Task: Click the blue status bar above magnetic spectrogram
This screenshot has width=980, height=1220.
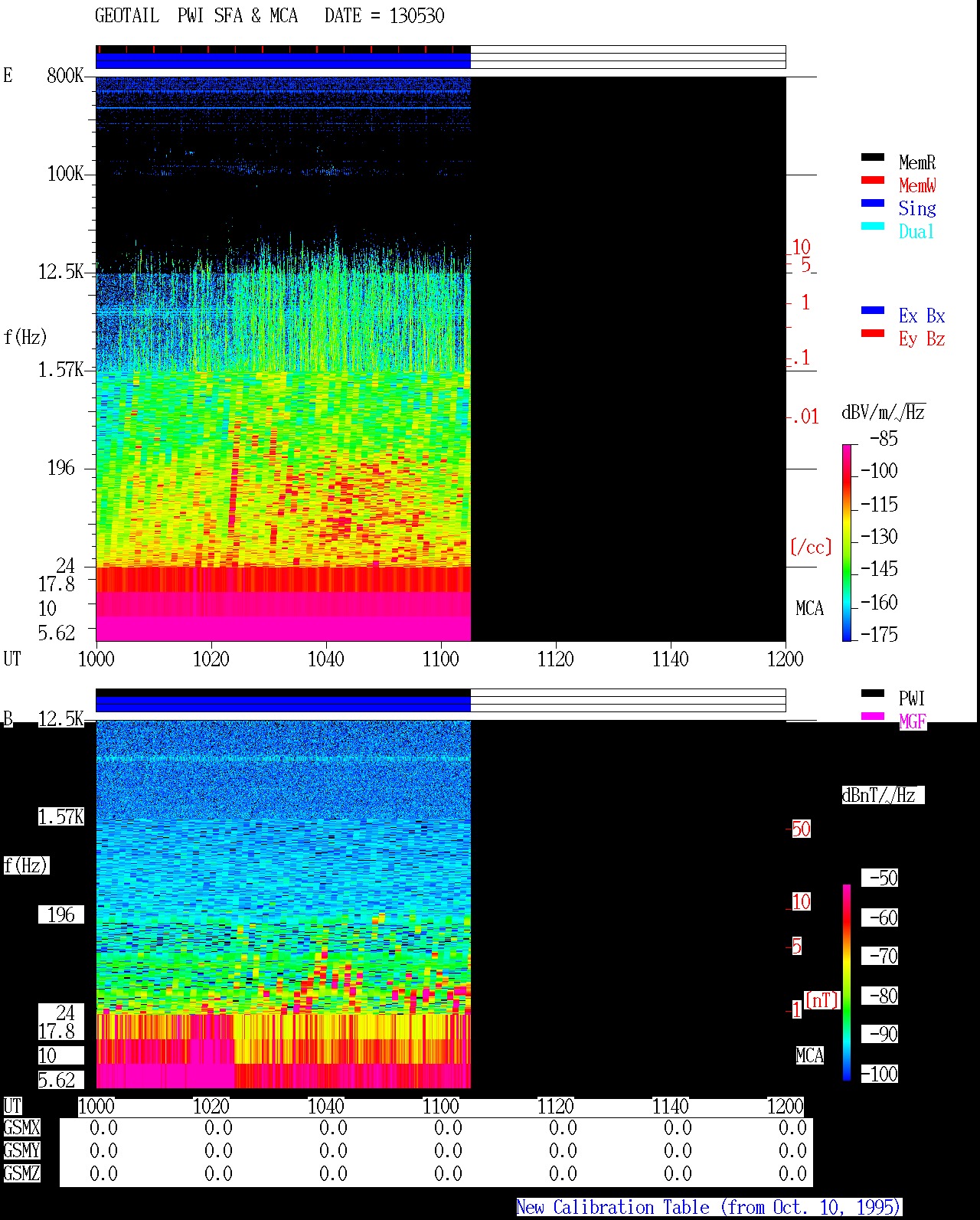Action: 283,704
